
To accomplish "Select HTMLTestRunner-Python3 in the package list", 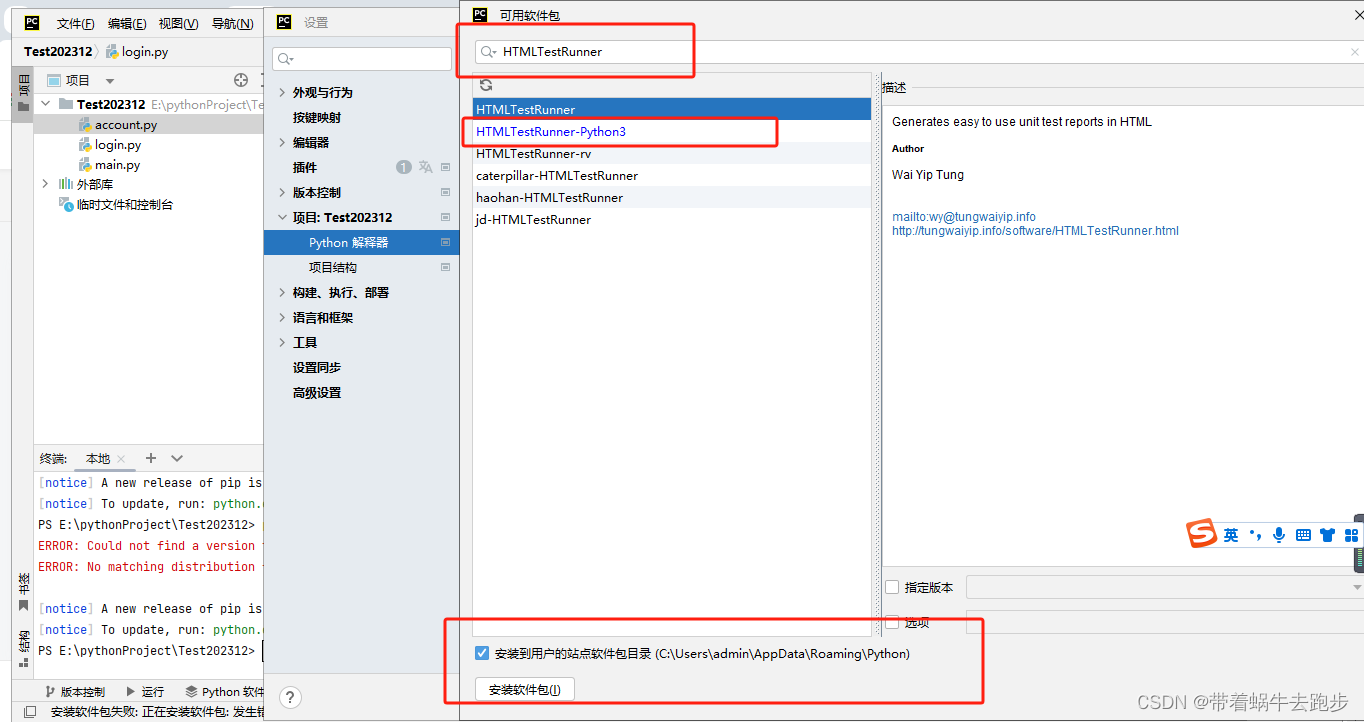I will [671, 132].
